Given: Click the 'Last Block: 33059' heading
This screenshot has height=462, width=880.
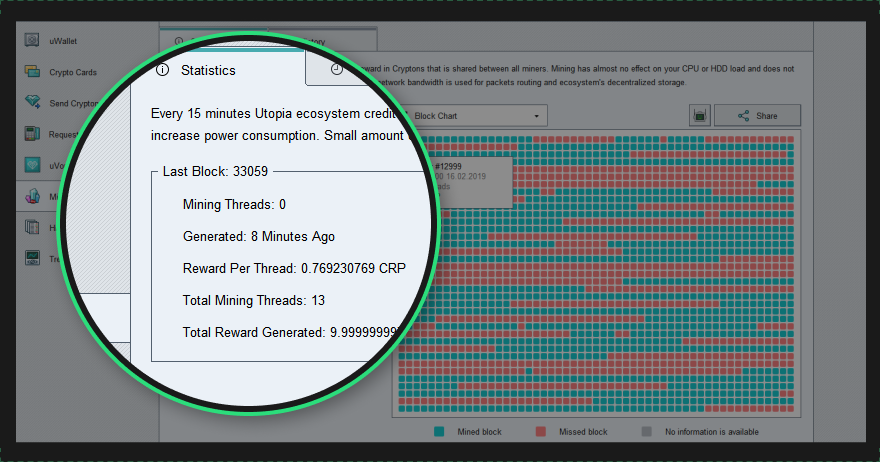Looking at the screenshot, I should tap(215, 171).
